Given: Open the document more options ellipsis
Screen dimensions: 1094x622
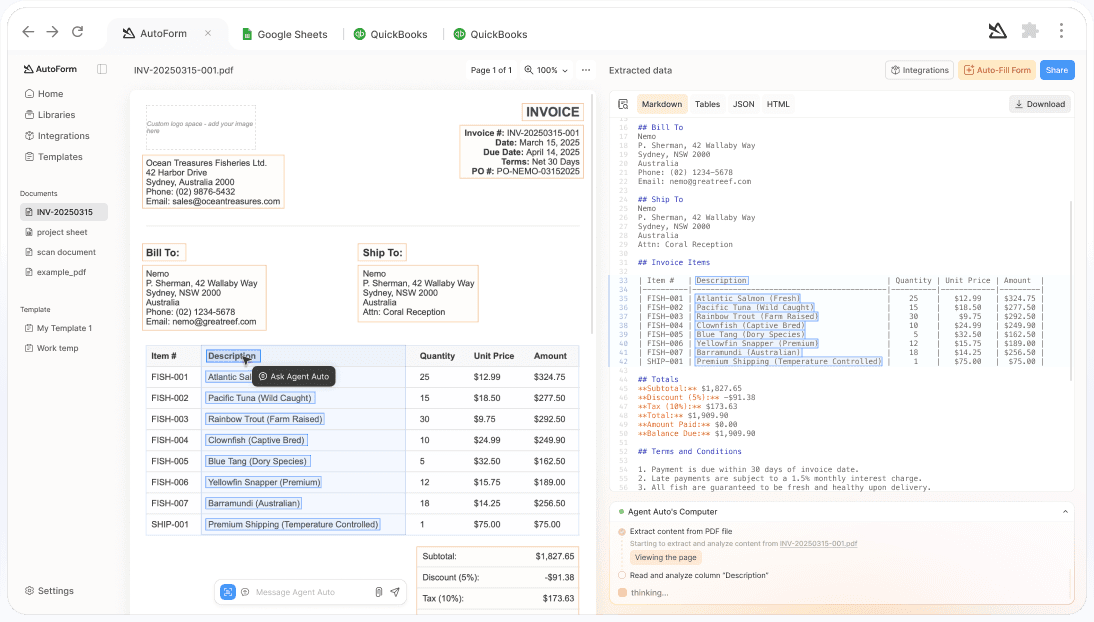Looking at the screenshot, I should click(586, 70).
